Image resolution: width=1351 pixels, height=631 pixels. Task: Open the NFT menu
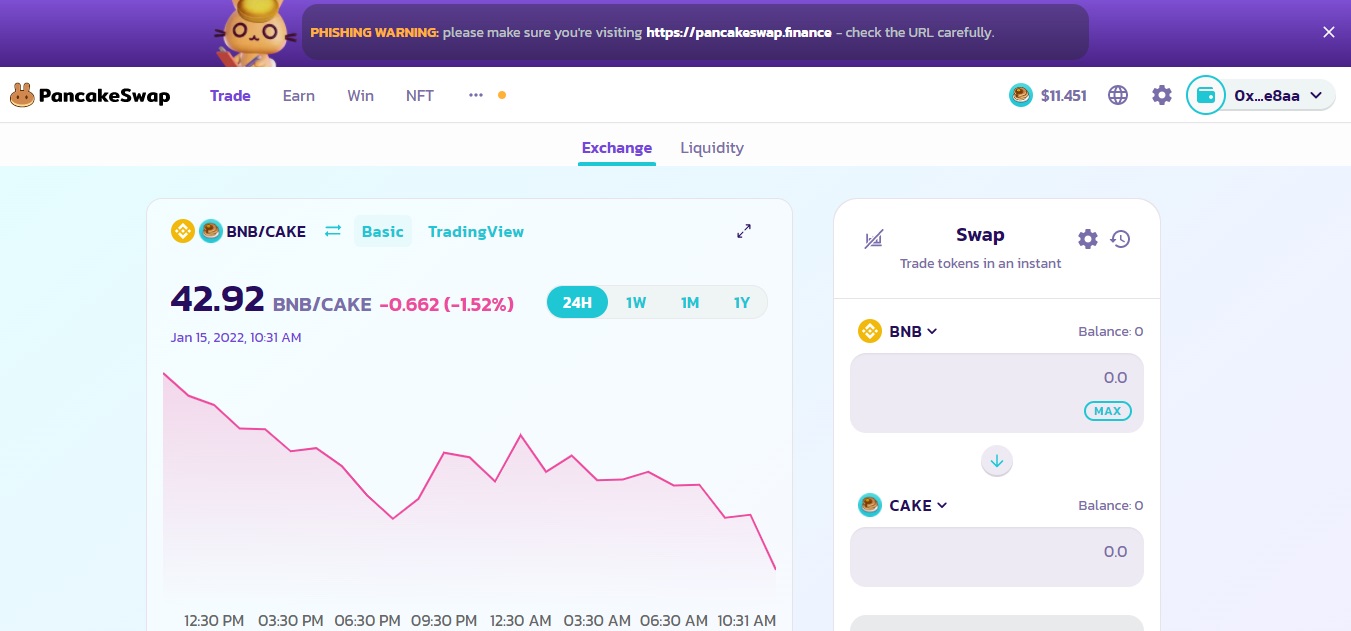click(x=420, y=96)
